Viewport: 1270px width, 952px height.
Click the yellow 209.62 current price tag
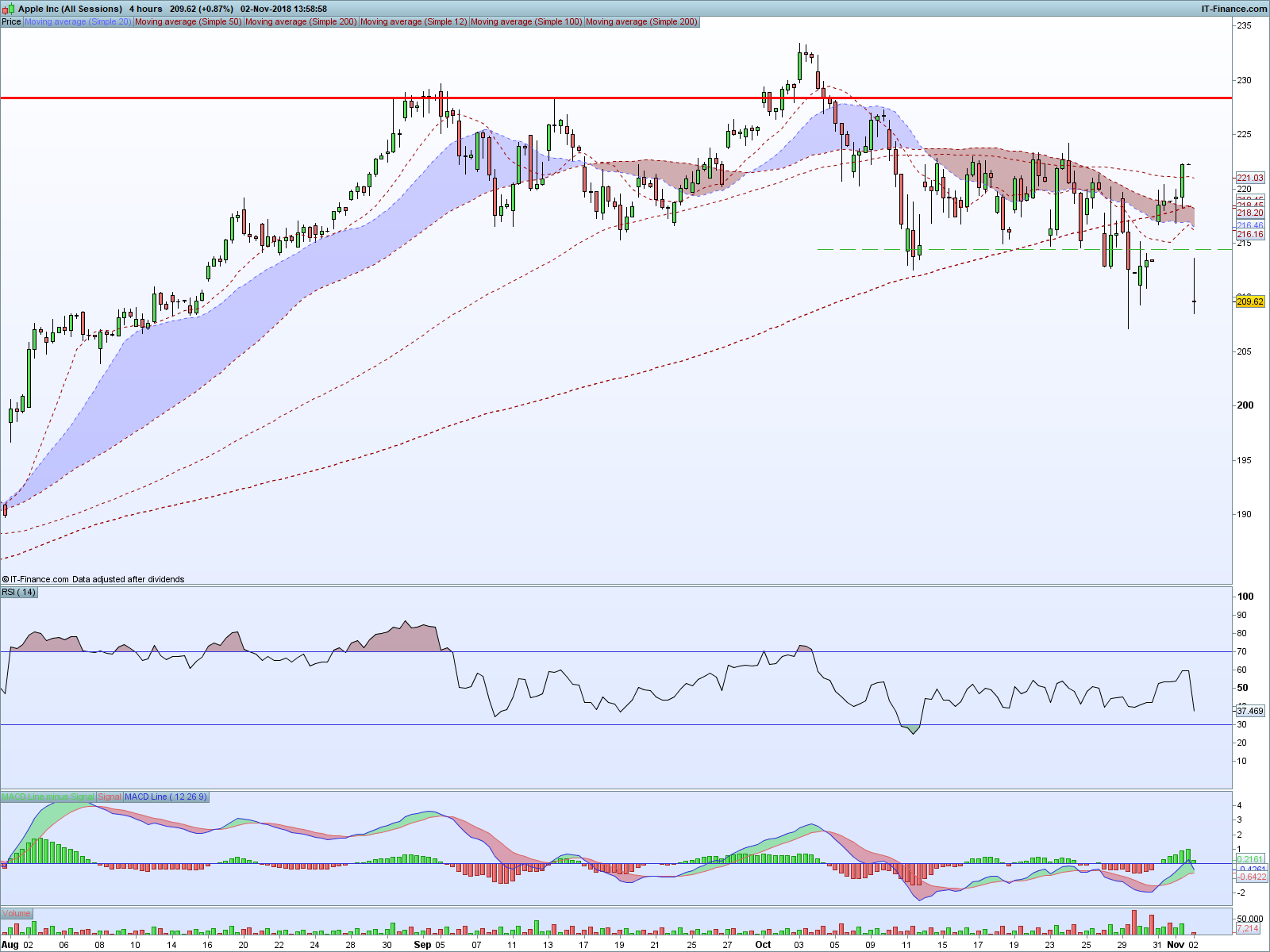click(1250, 301)
